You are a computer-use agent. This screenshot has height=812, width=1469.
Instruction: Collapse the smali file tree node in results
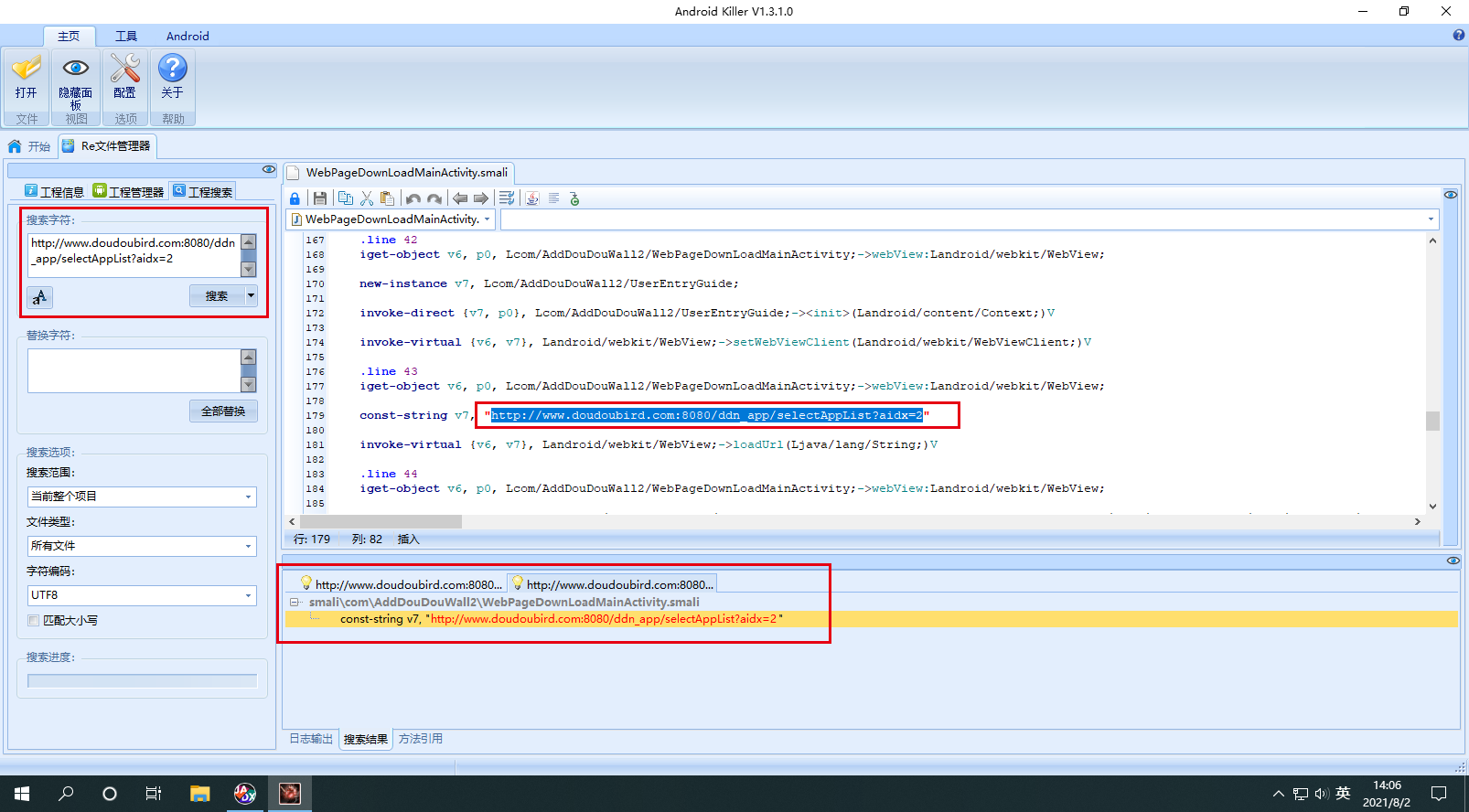(294, 602)
